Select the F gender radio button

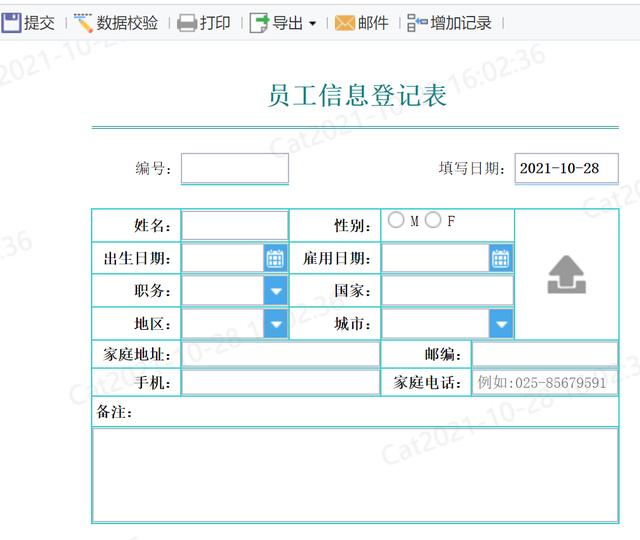(433, 220)
